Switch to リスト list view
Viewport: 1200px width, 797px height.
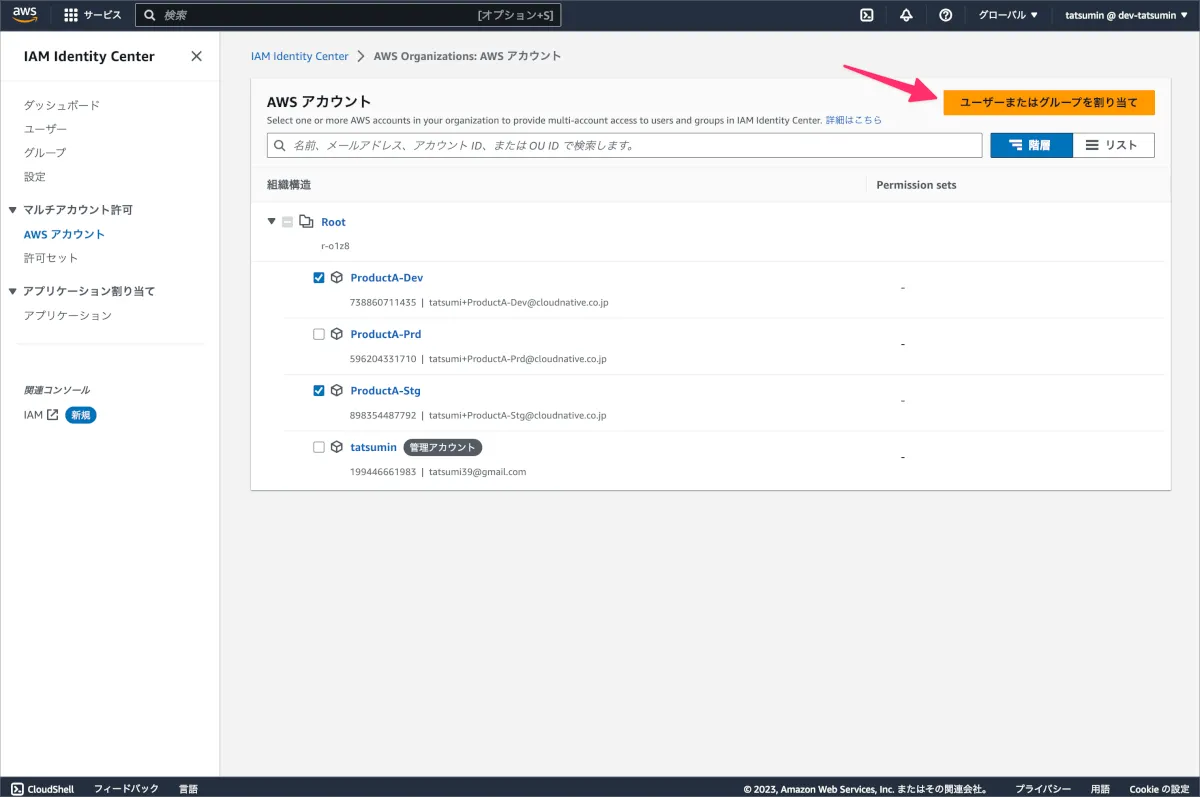click(x=1113, y=145)
